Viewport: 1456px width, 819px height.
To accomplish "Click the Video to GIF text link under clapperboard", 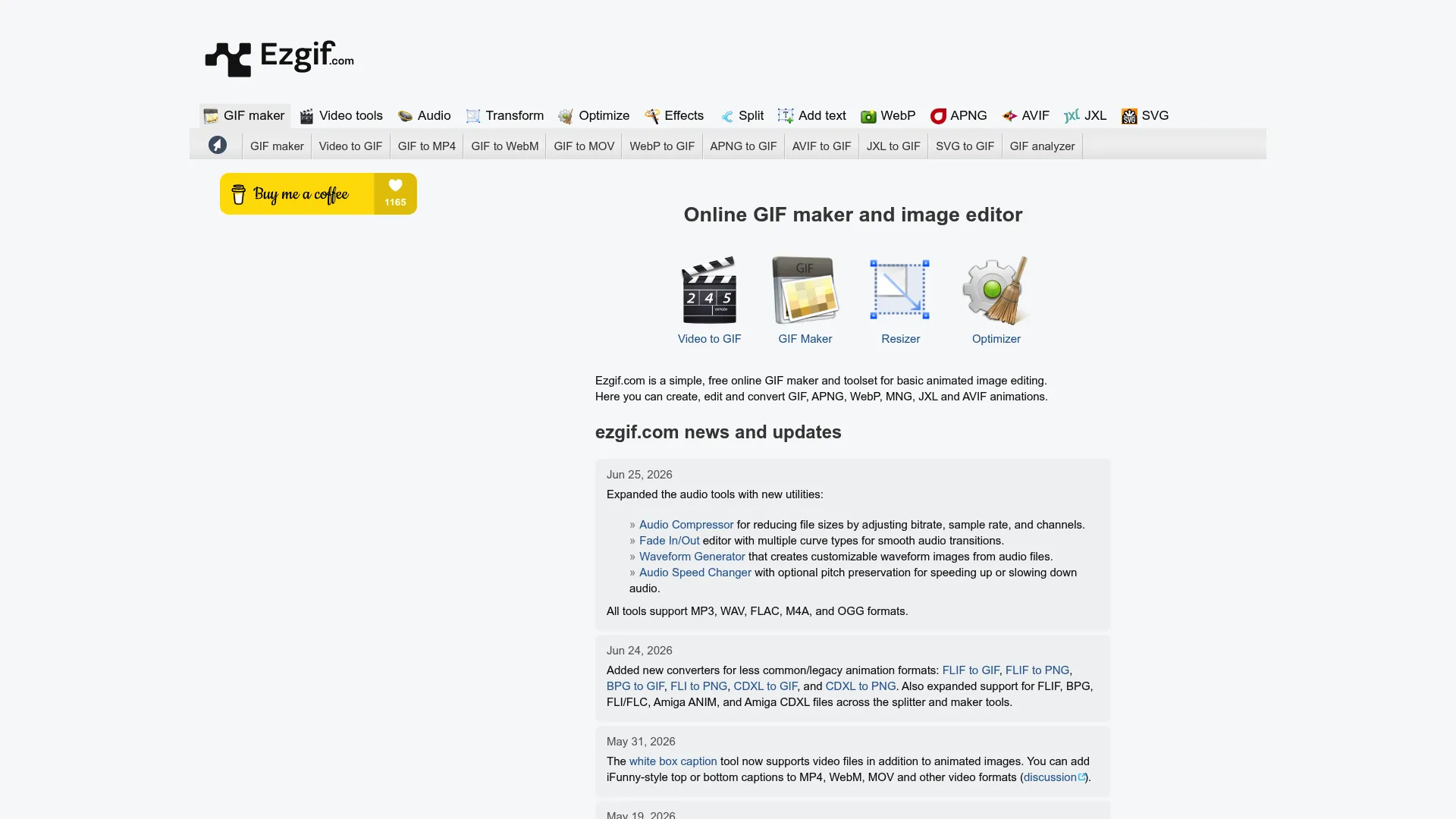I will pos(709,339).
